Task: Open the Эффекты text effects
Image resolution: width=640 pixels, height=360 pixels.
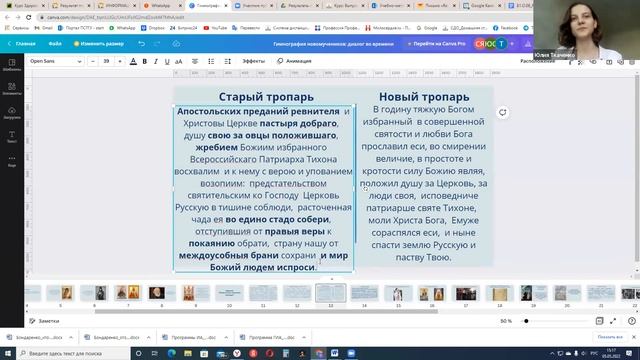Action: coord(253,61)
